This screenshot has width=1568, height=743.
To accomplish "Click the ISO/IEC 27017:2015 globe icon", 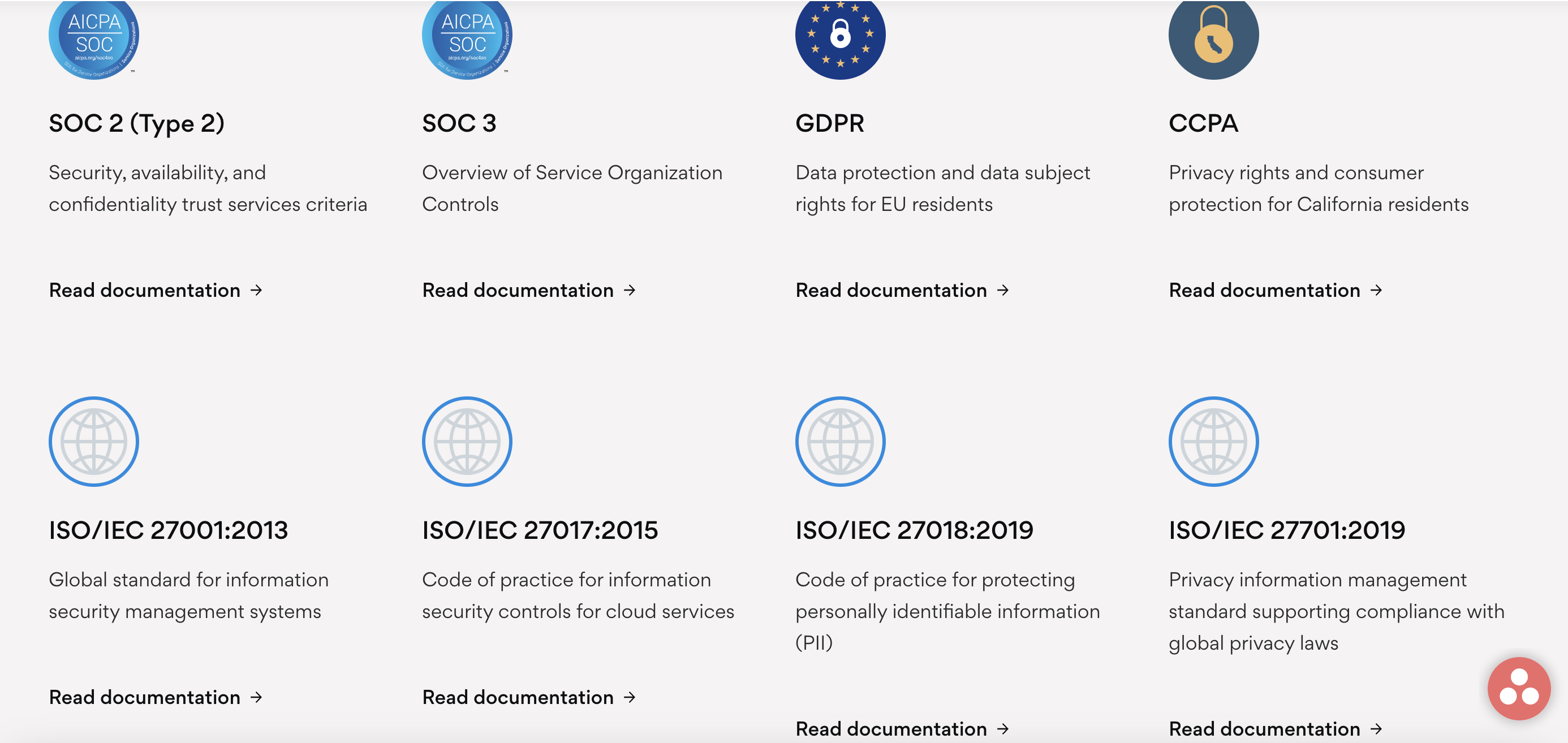I will tap(467, 441).
